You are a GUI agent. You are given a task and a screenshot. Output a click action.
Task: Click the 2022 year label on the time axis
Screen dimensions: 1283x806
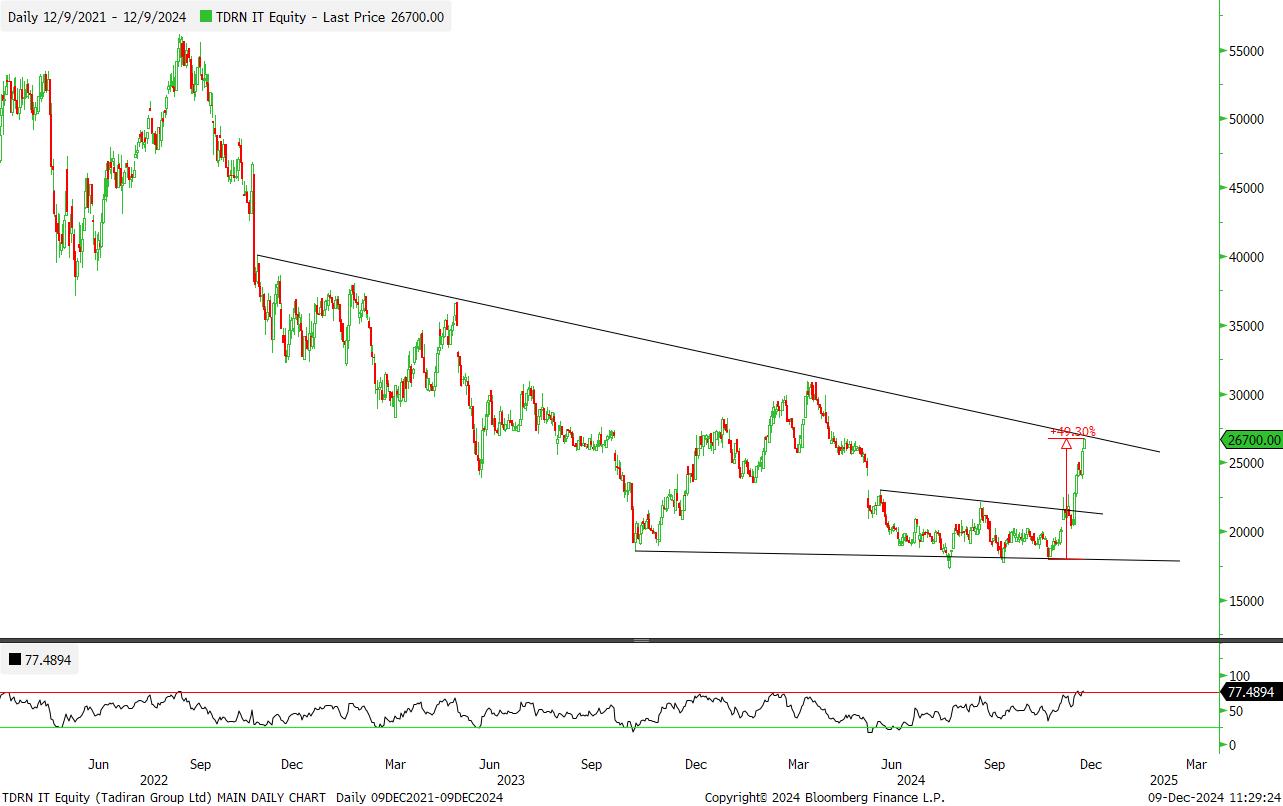click(154, 780)
